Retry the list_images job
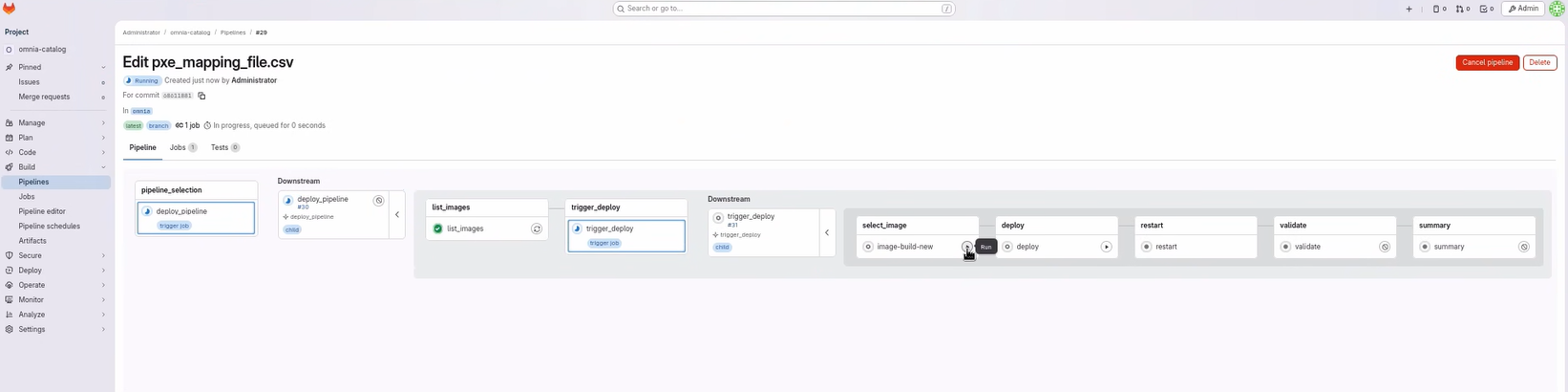The image size is (1568, 392). pyautogui.click(x=537, y=229)
